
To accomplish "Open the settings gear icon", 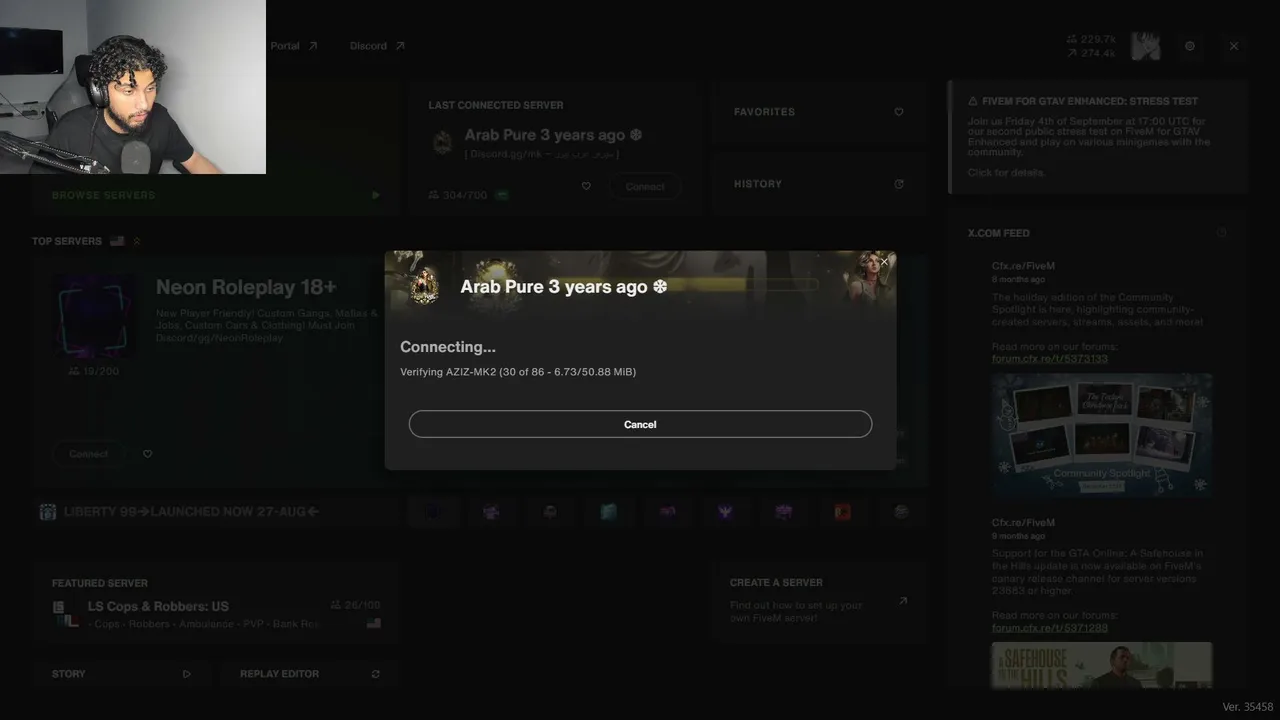I will [x=1190, y=46].
